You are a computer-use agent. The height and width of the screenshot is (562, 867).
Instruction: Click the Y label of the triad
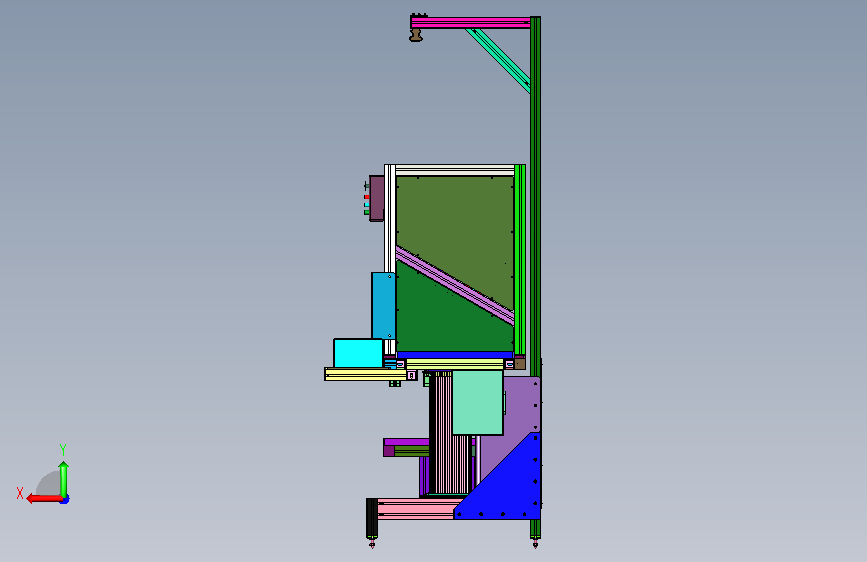(63, 450)
